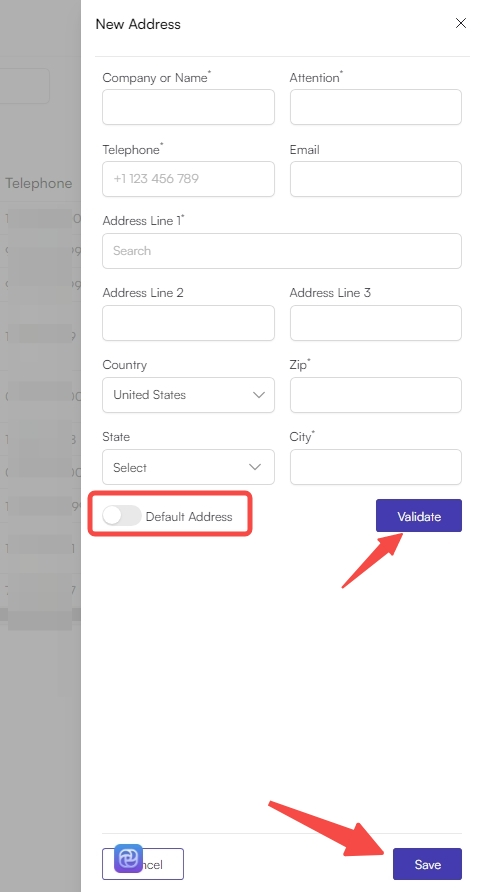Viewport: 483px width, 892px height.
Task: Click the Address Line 1 search box
Action: (x=282, y=251)
